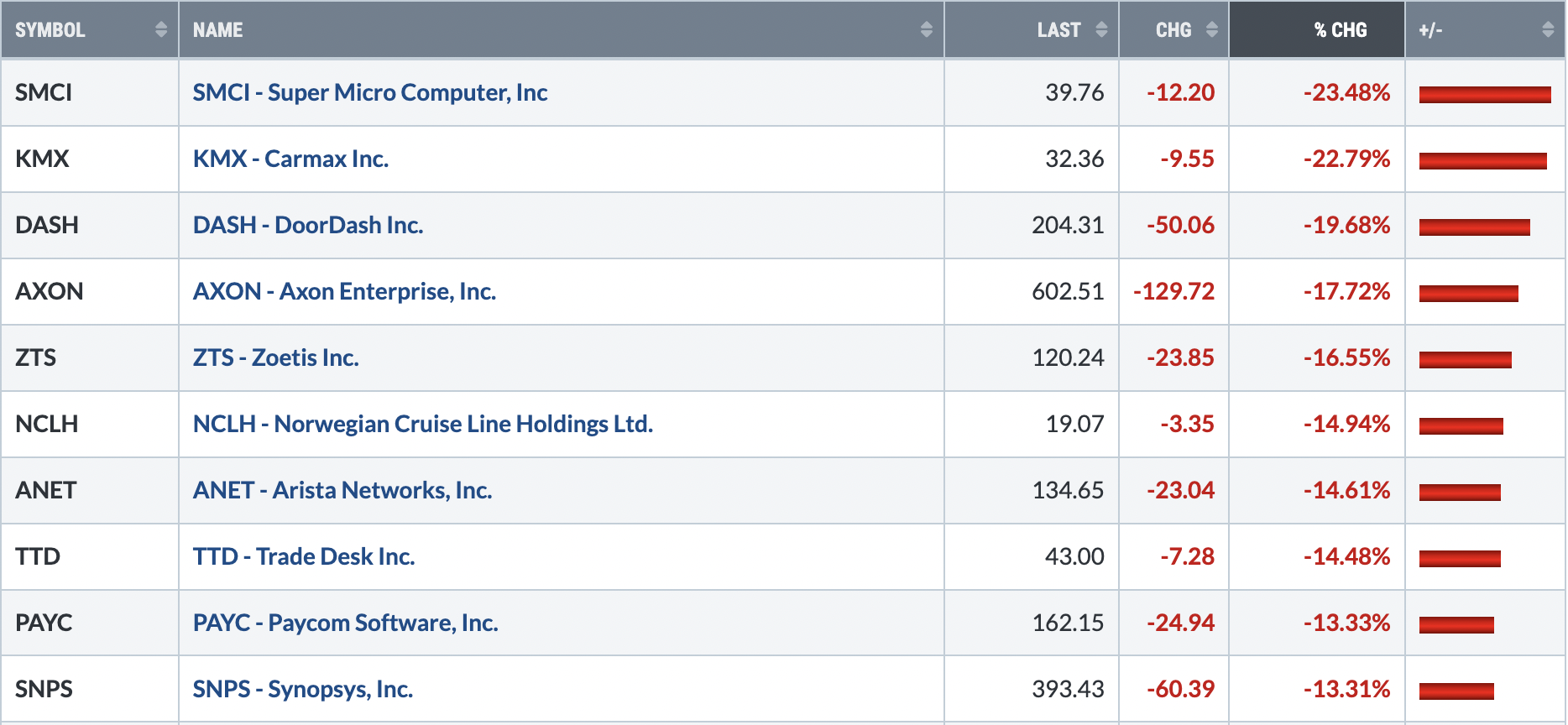Select the SYMBOL header label
This screenshot has height=725, width=1568.
click(50, 30)
